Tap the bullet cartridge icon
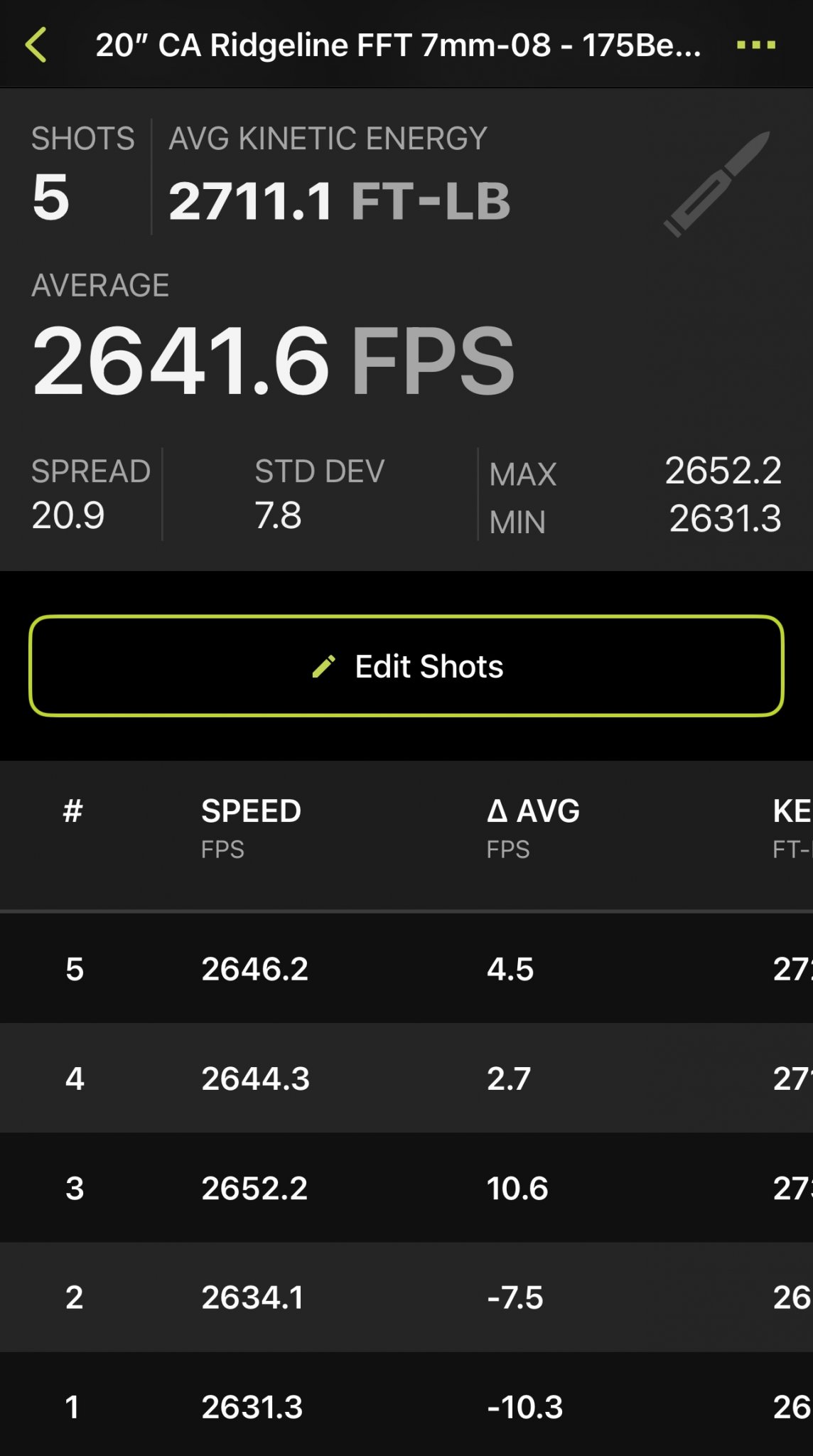The width and height of the screenshot is (813, 1456). pyautogui.click(x=716, y=184)
